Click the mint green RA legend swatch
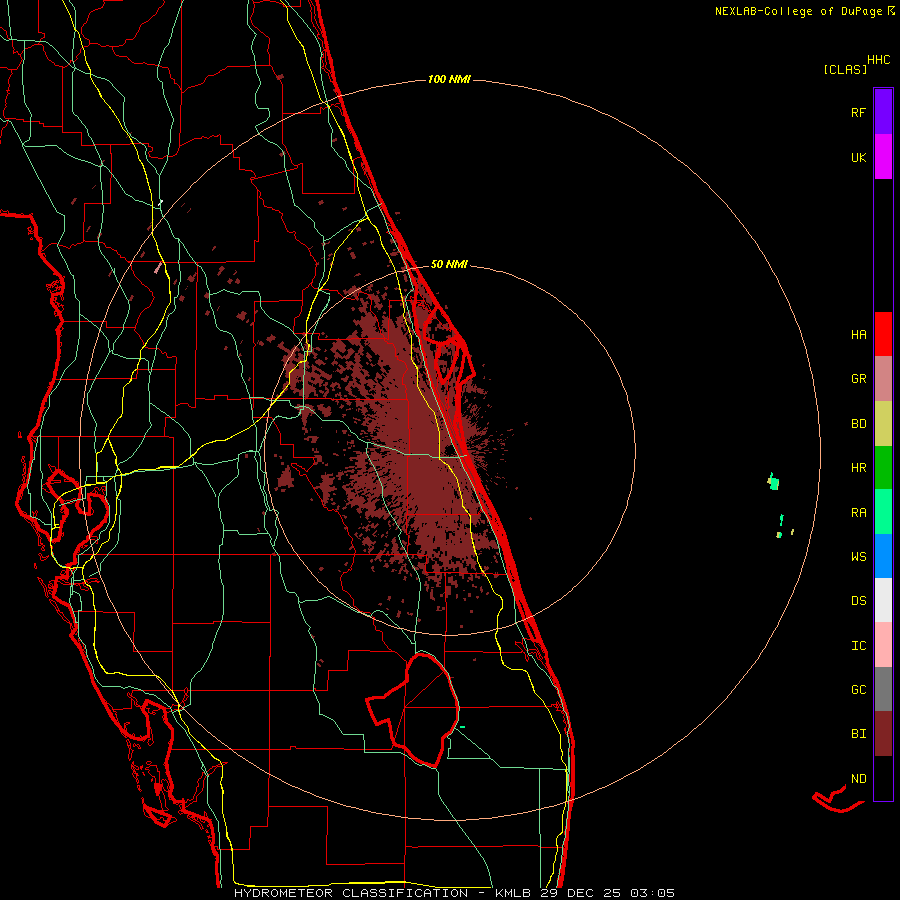Image resolution: width=900 pixels, height=900 pixels. [x=883, y=512]
